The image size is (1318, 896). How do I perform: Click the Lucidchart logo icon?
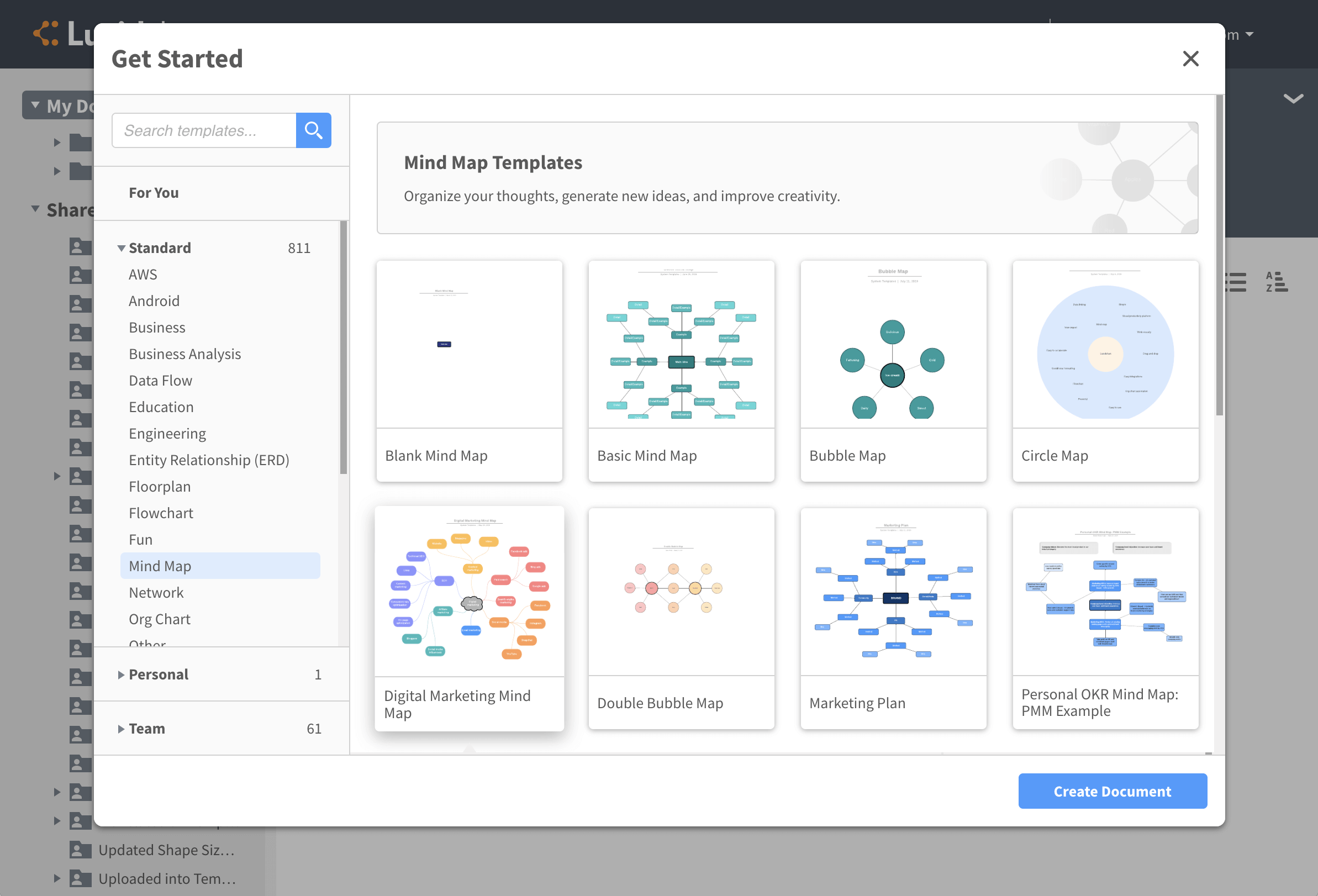click(46, 34)
